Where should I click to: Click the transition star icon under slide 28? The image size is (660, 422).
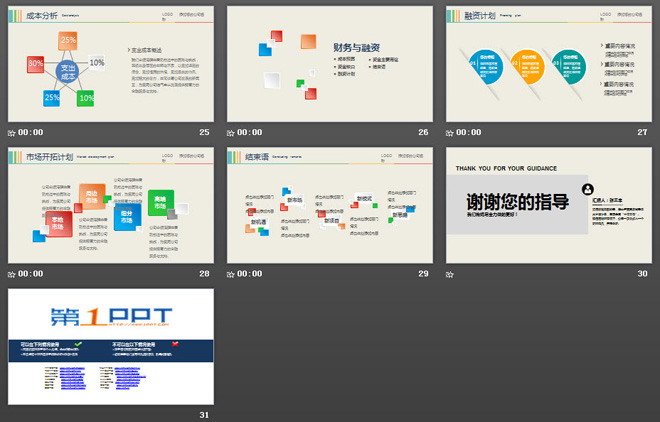12,273
